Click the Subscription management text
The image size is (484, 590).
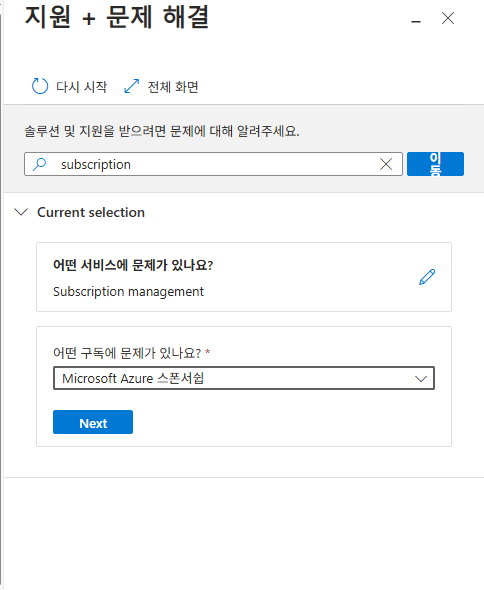pyautogui.click(x=128, y=292)
